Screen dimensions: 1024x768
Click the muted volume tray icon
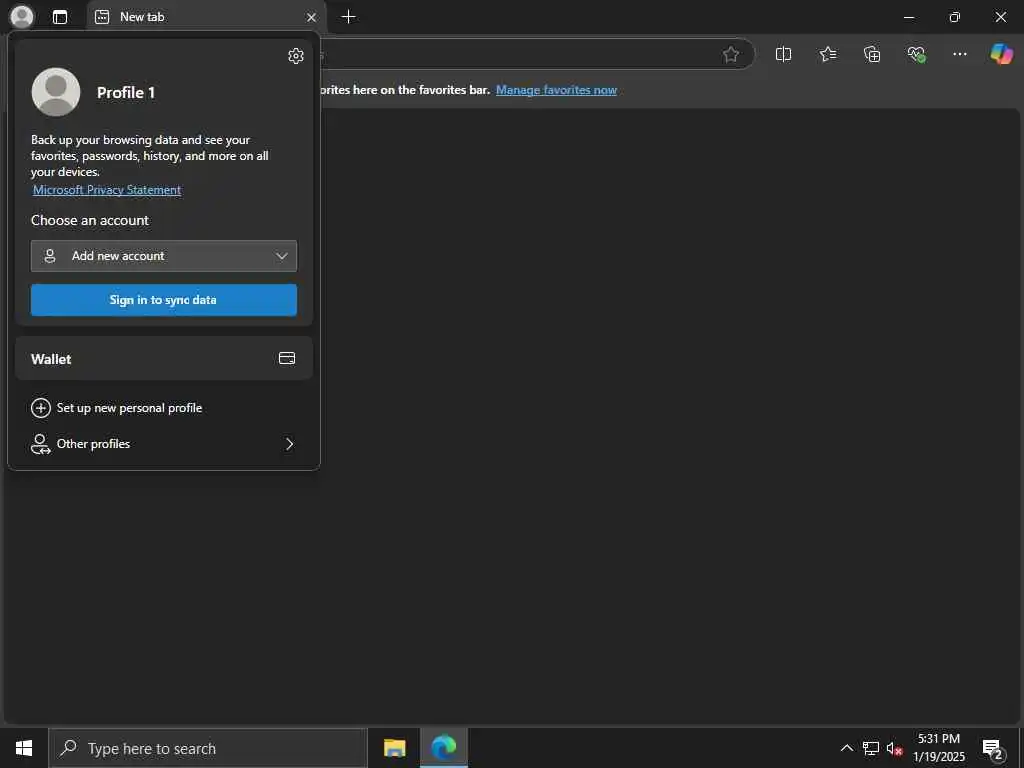(x=895, y=748)
